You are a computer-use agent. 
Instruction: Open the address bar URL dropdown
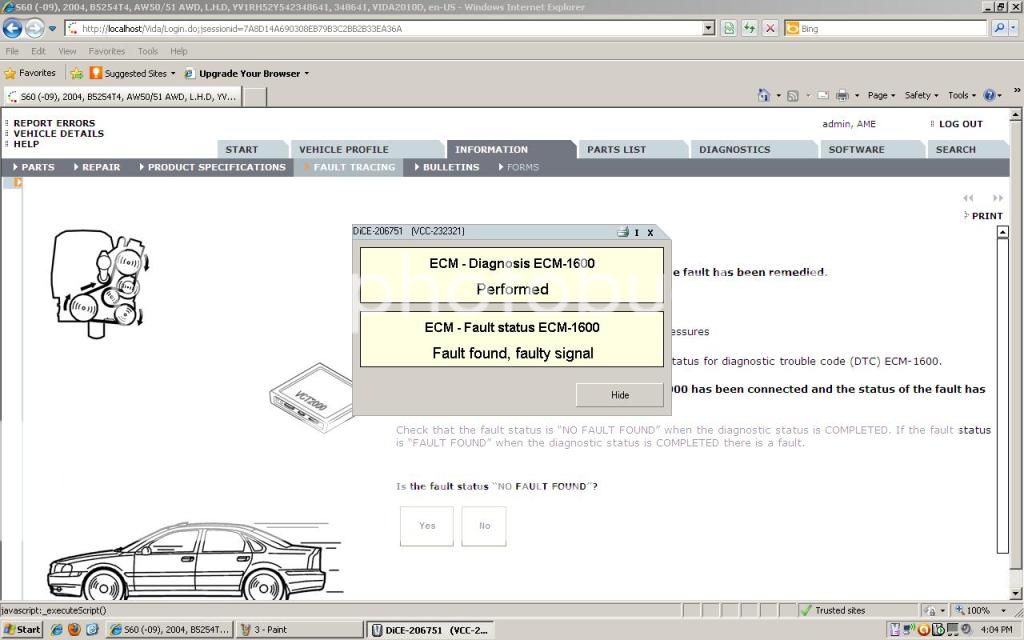click(x=709, y=29)
